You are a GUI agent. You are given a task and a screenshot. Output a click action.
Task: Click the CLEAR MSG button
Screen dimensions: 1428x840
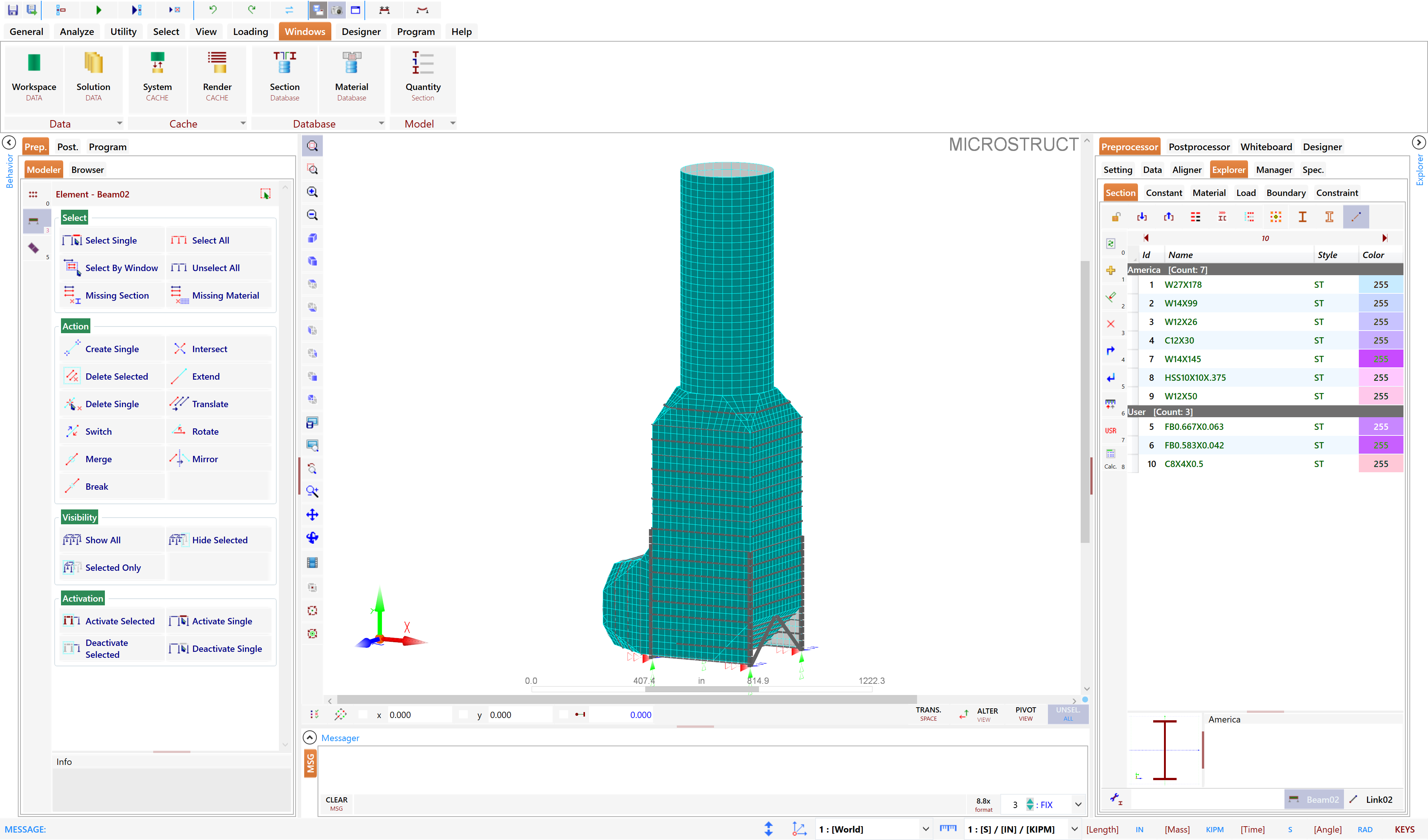[337, 804]
